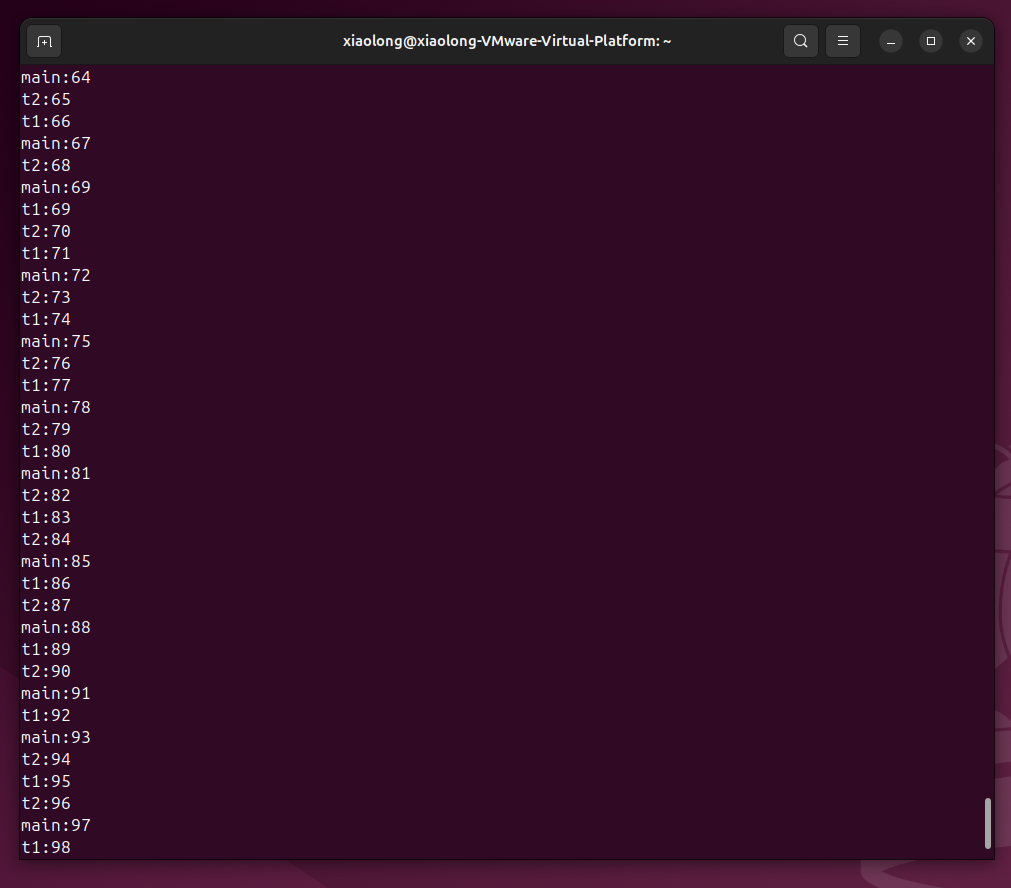This screenshot has height=888, width=1011.
Task: Select the line "t2:87"
Action: pyautogui.click(x=46, y=606)
